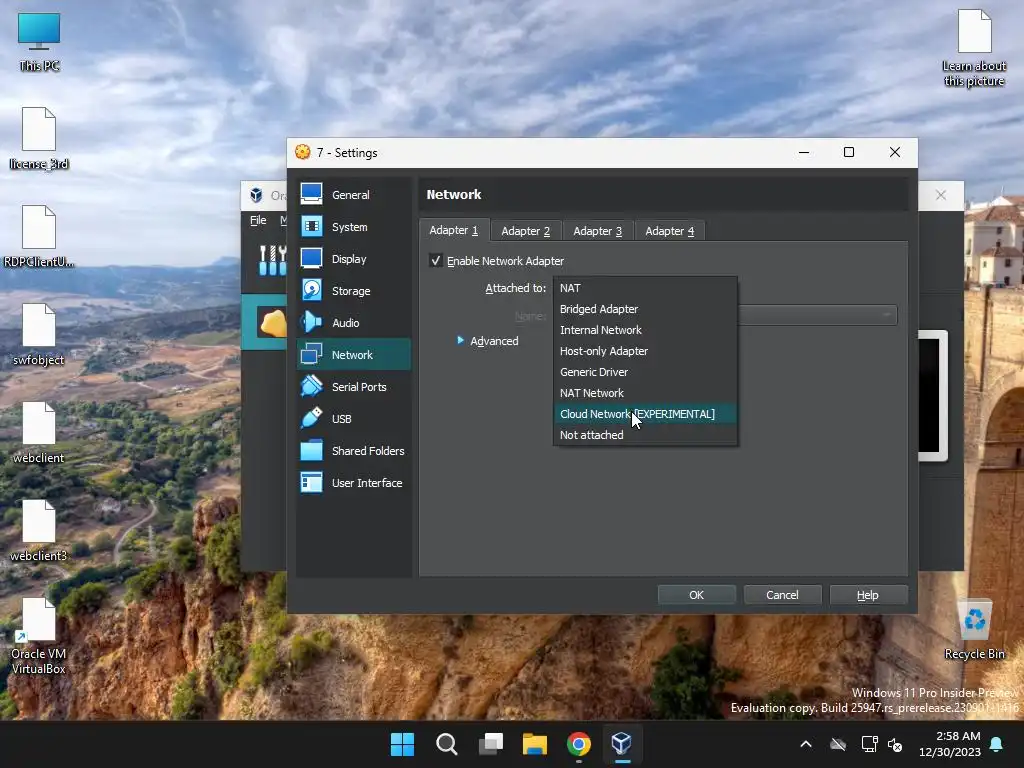Click the VM preview thumbnail in Manager
This screenshot has width=1024, height=768.
pos(933,396)
